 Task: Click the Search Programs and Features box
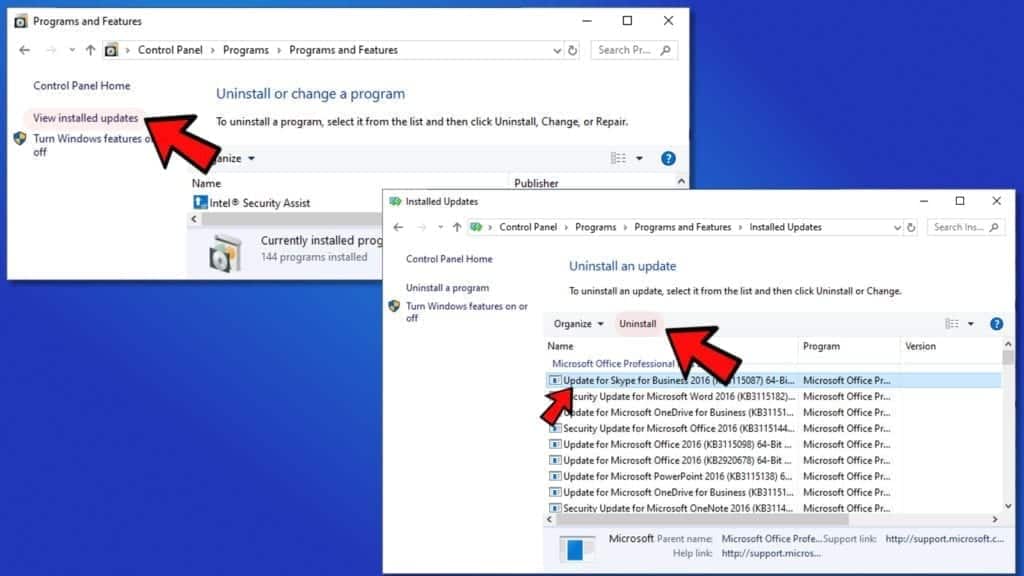click(633, 50)
